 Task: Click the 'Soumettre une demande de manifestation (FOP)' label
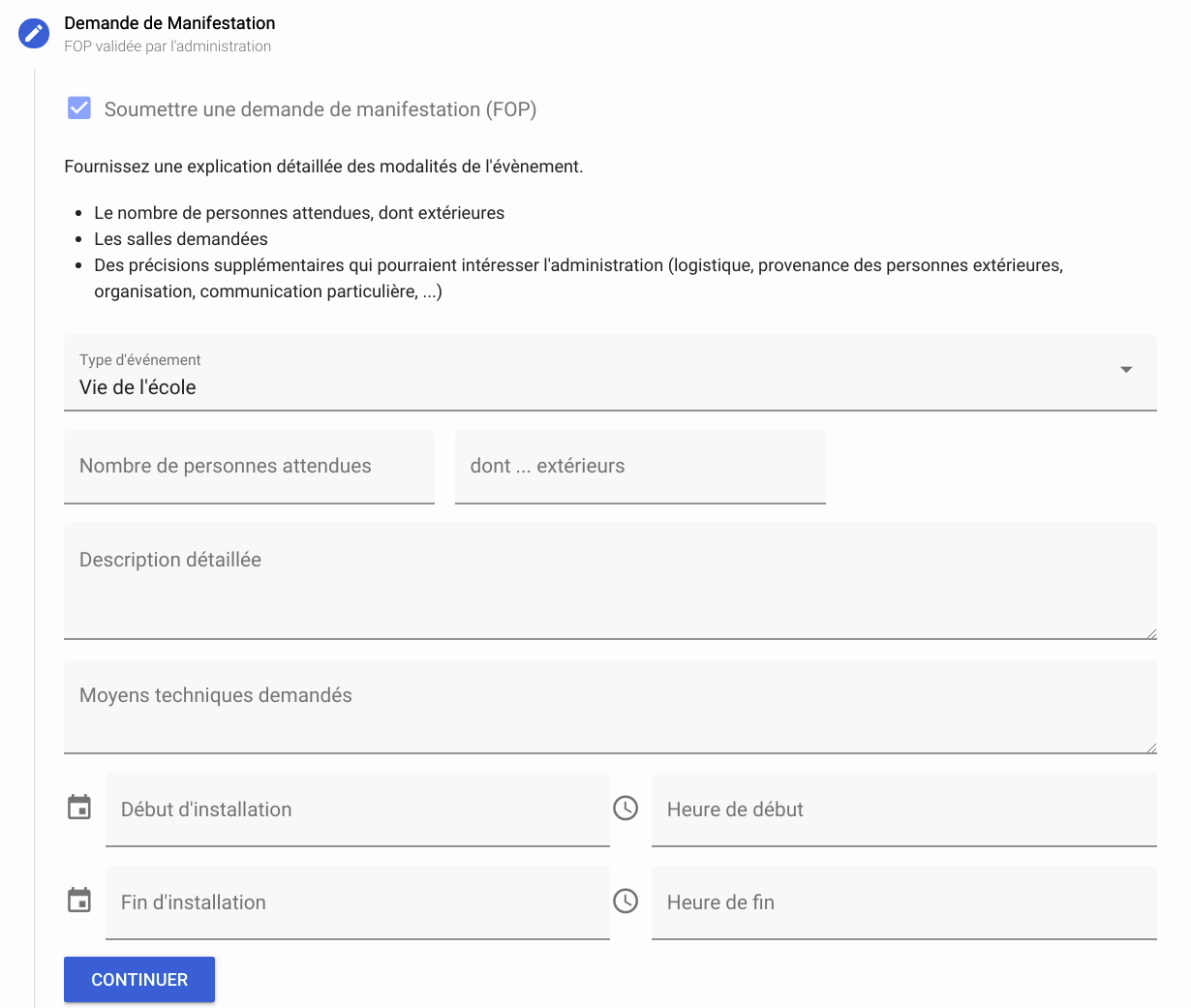(321, 109)
